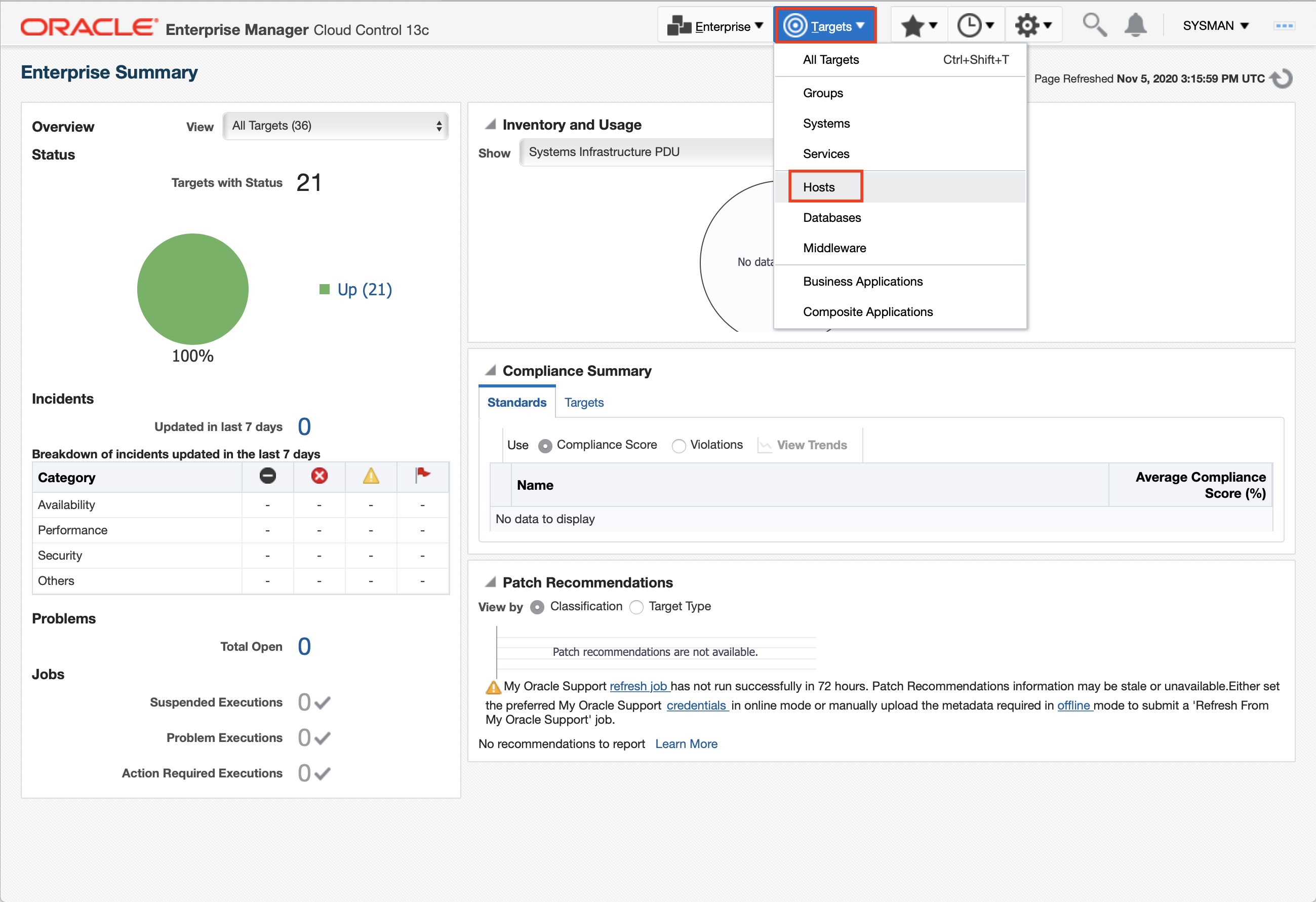
Task: Click the accessibility dots icon at top right
Action: coord(1284,26)
